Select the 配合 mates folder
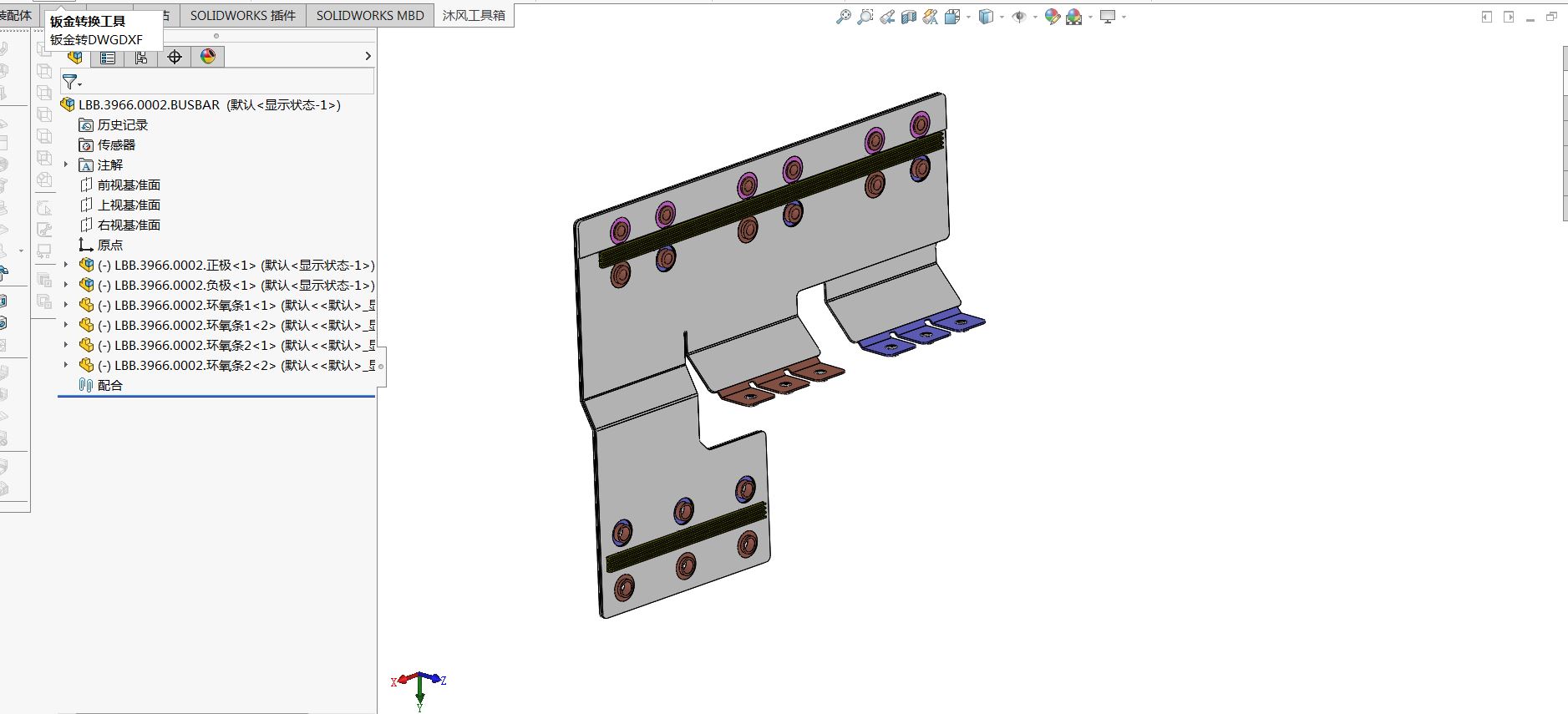This screenshot has width=1568, height=714. click(x=110, y=385)
